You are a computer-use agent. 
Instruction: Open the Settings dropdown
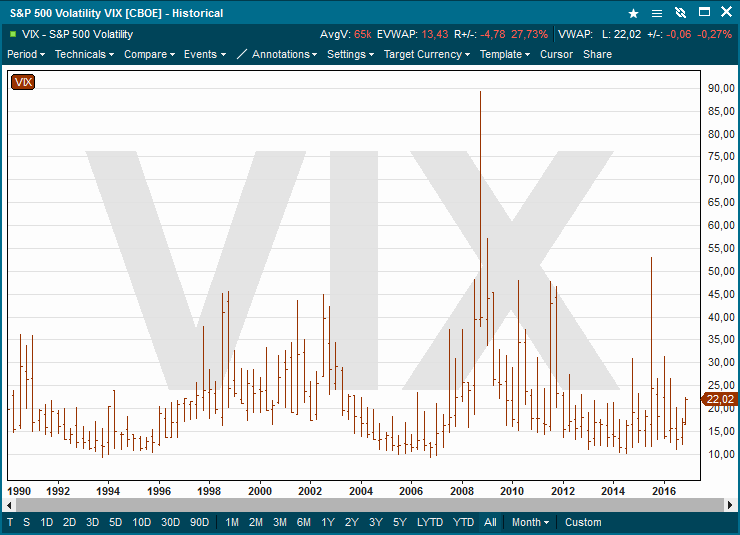pos(351,54)
